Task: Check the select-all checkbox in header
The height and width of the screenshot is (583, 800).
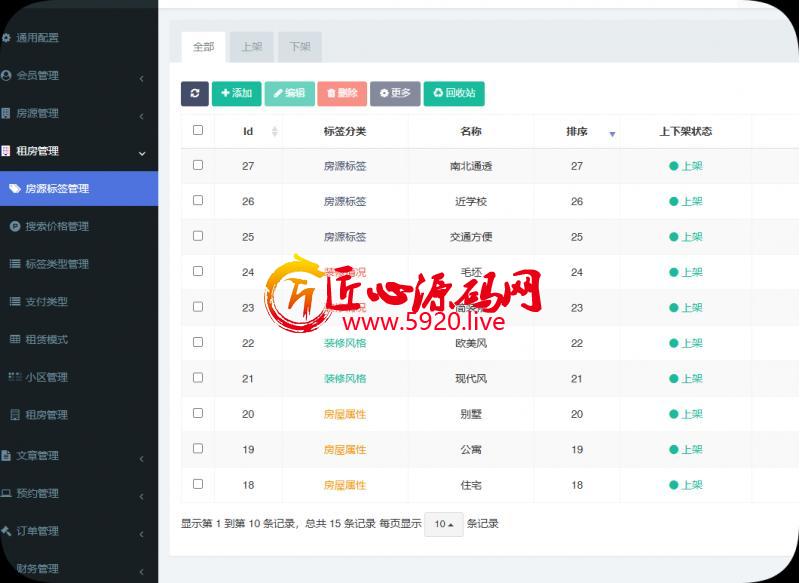Action: (198, 130)
